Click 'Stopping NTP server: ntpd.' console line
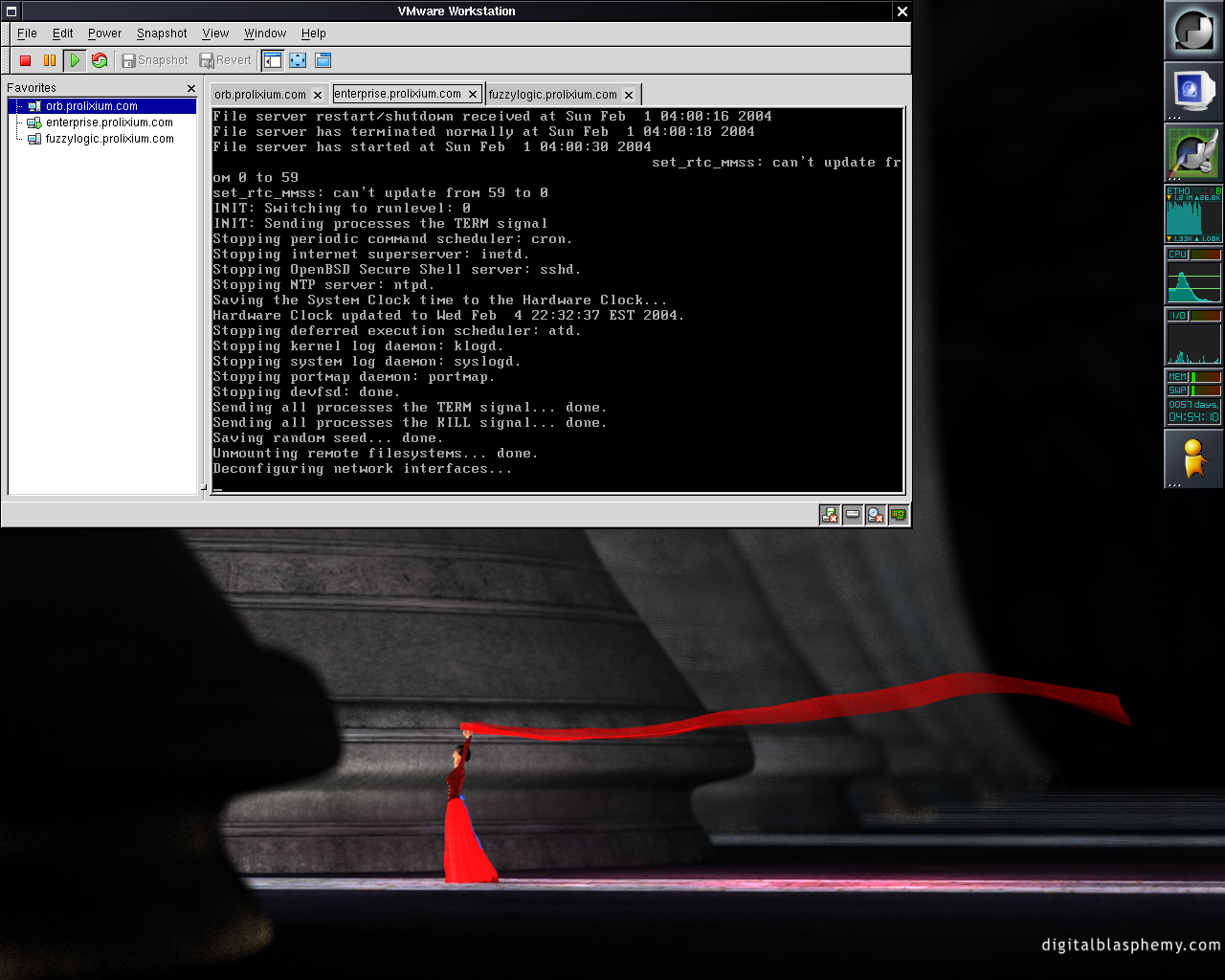1225x980 pixels. 323,285
